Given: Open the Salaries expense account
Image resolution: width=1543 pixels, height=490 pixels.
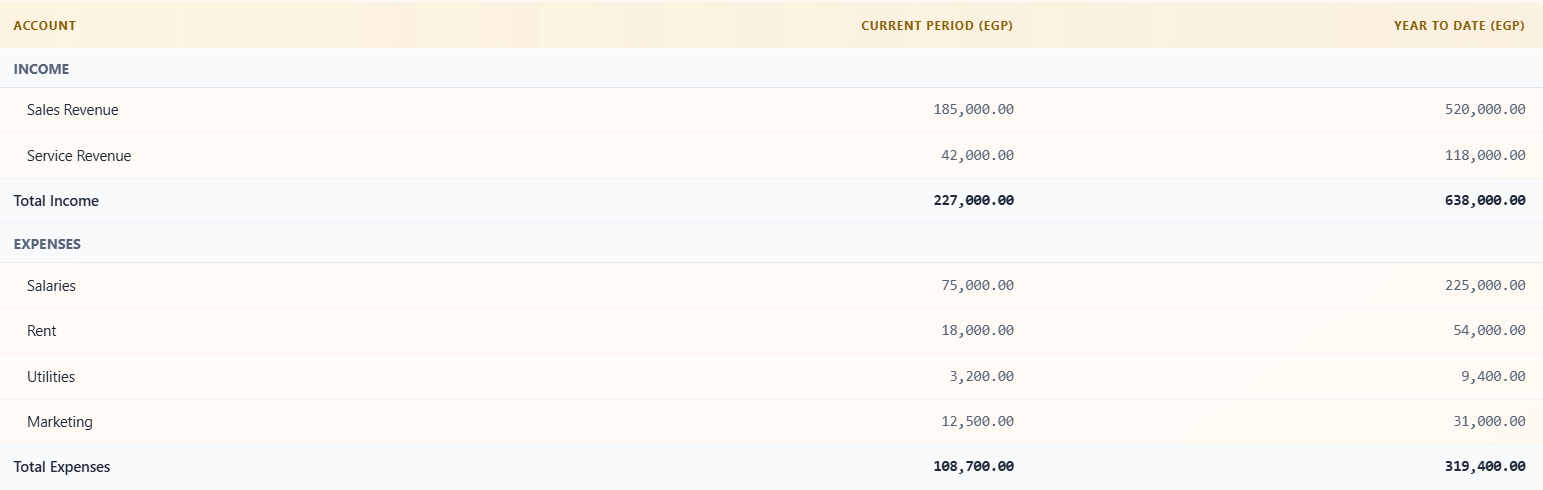Looking at the screenshot, I should pos(51,286).
